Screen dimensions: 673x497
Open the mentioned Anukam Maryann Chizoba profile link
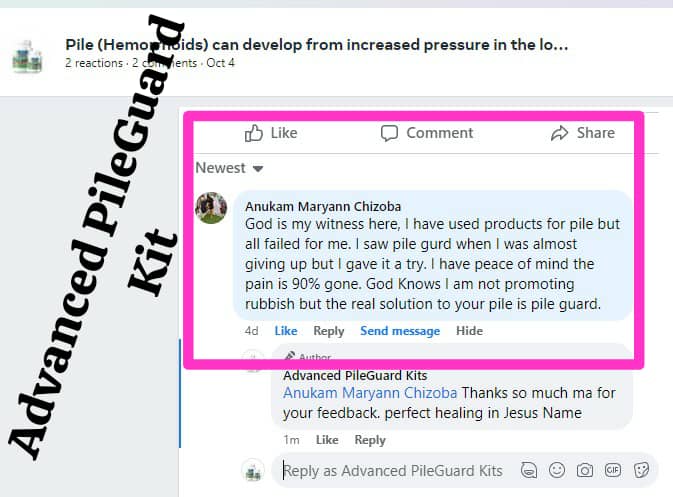pos(370,393)
